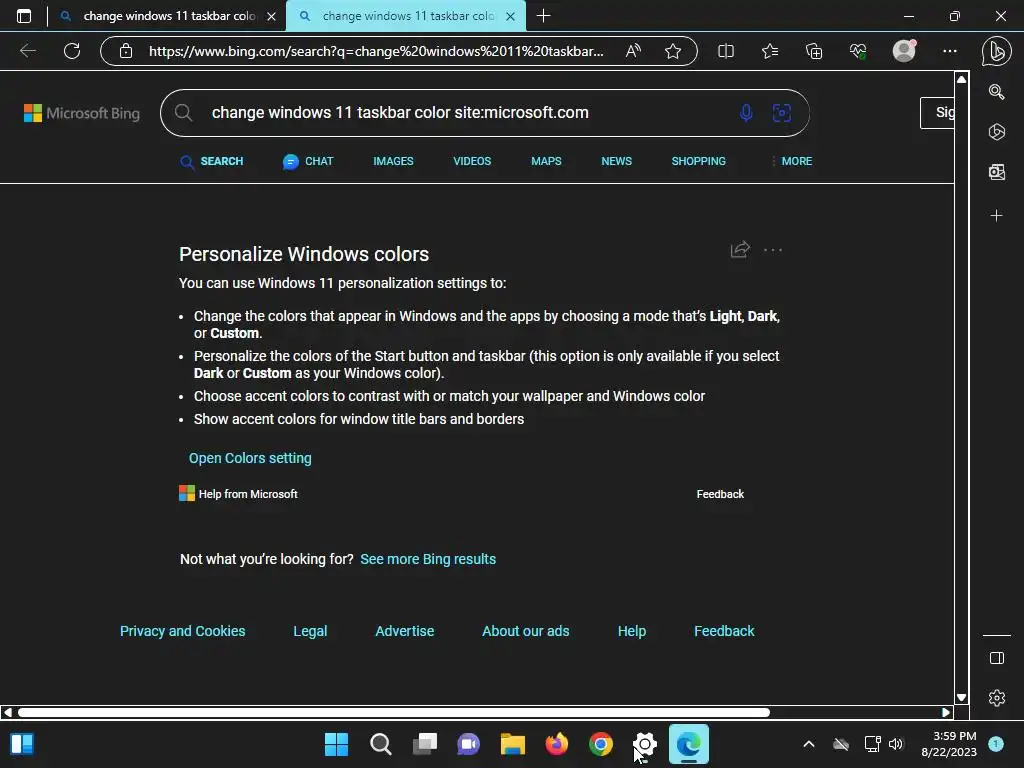This screenshot has height=768, width=1024.
Task: Add this page to favorites star
Action: point(673,51)
